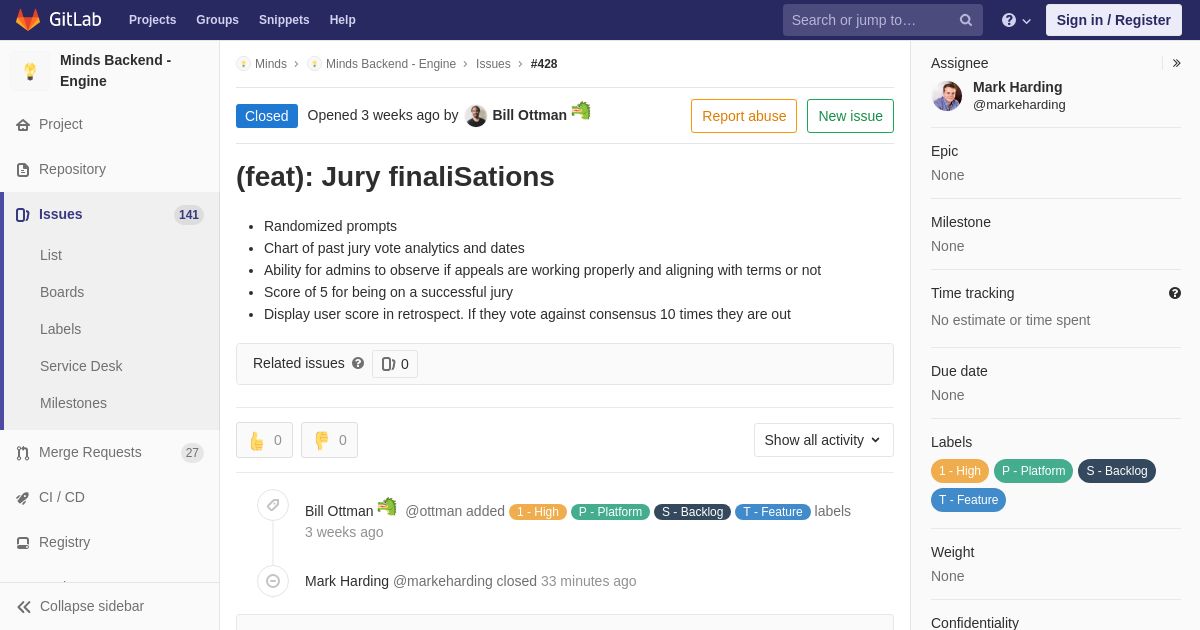Click Bill Ottman's avatar in issue header
The width and height of the screenshot is (1200, 630).
coord(476,116)
